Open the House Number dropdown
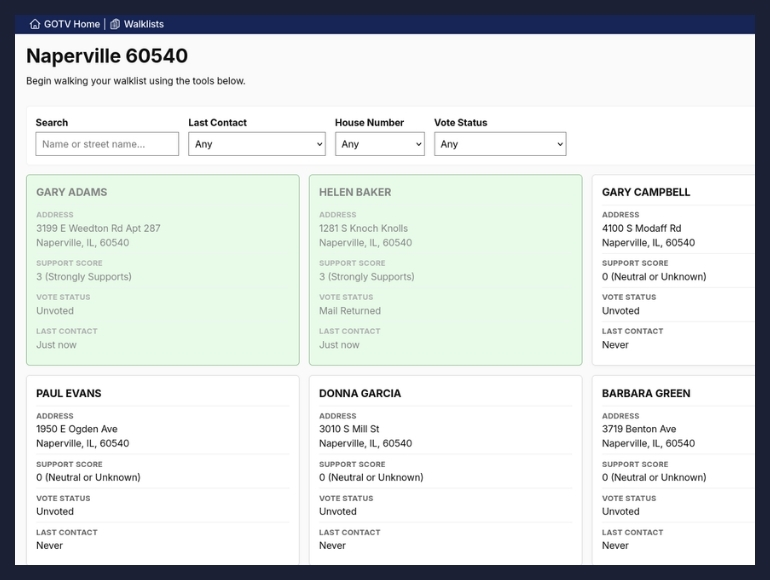770x580 pixels. point(380,144)
